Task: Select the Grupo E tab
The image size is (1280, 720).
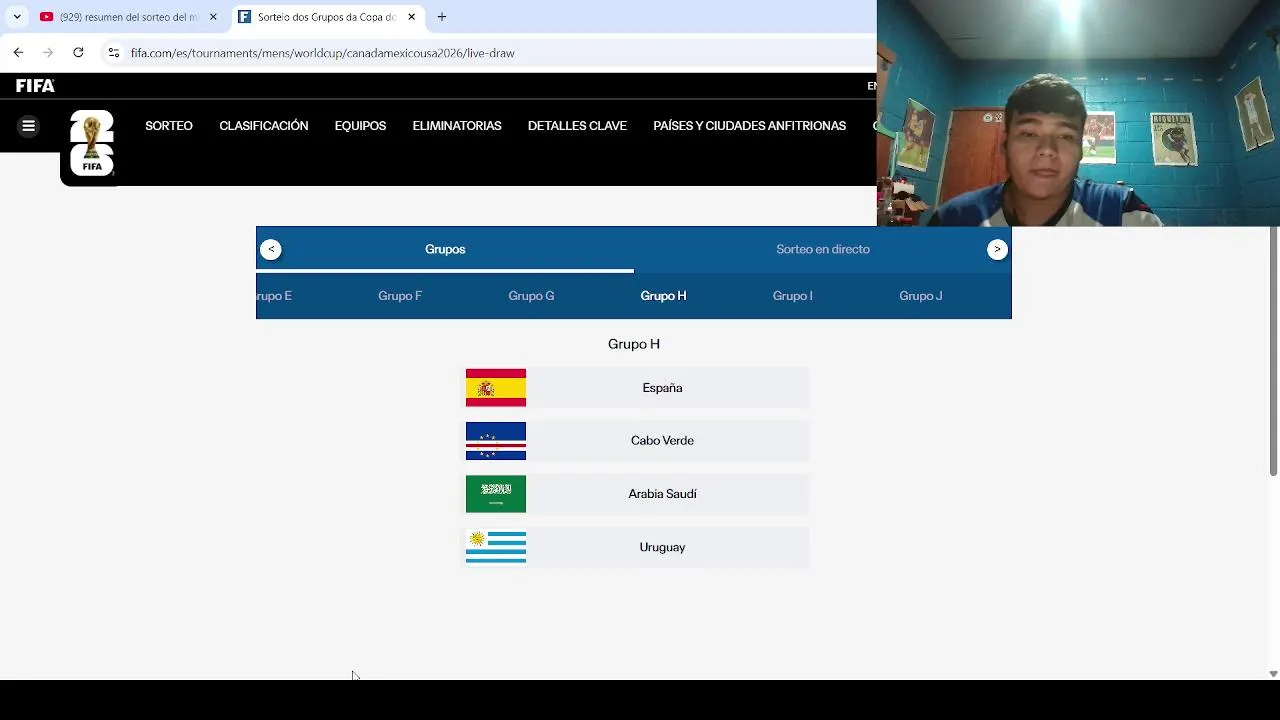Action: [274, 296]
